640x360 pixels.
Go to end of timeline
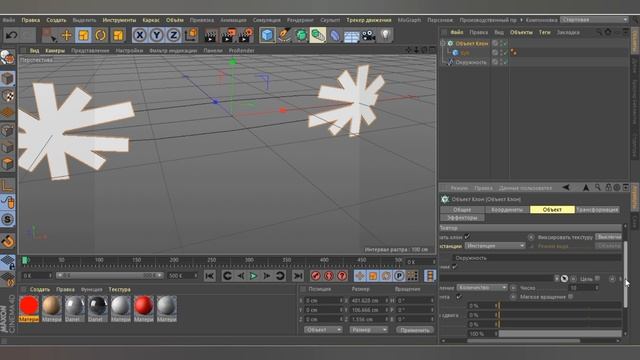click(298, 276)
